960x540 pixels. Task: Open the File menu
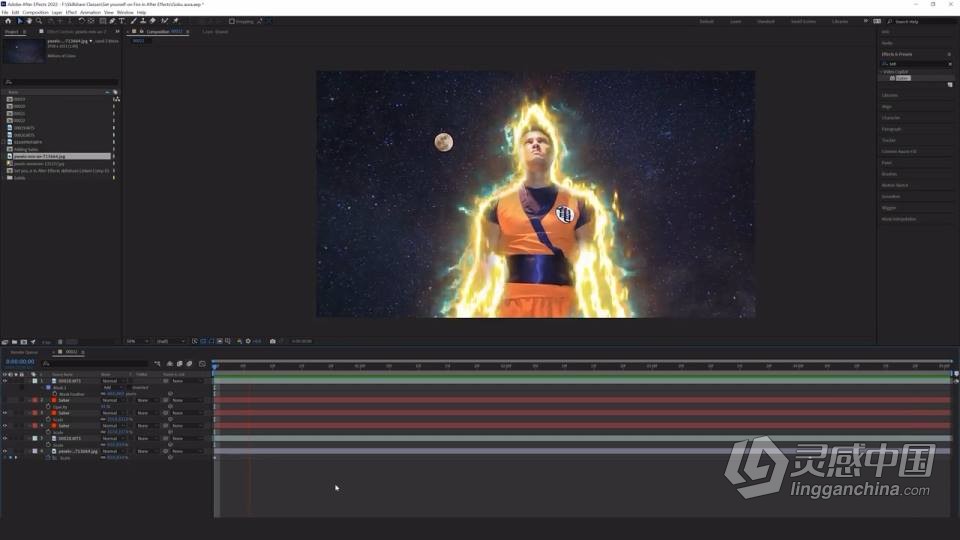(5, 12)
